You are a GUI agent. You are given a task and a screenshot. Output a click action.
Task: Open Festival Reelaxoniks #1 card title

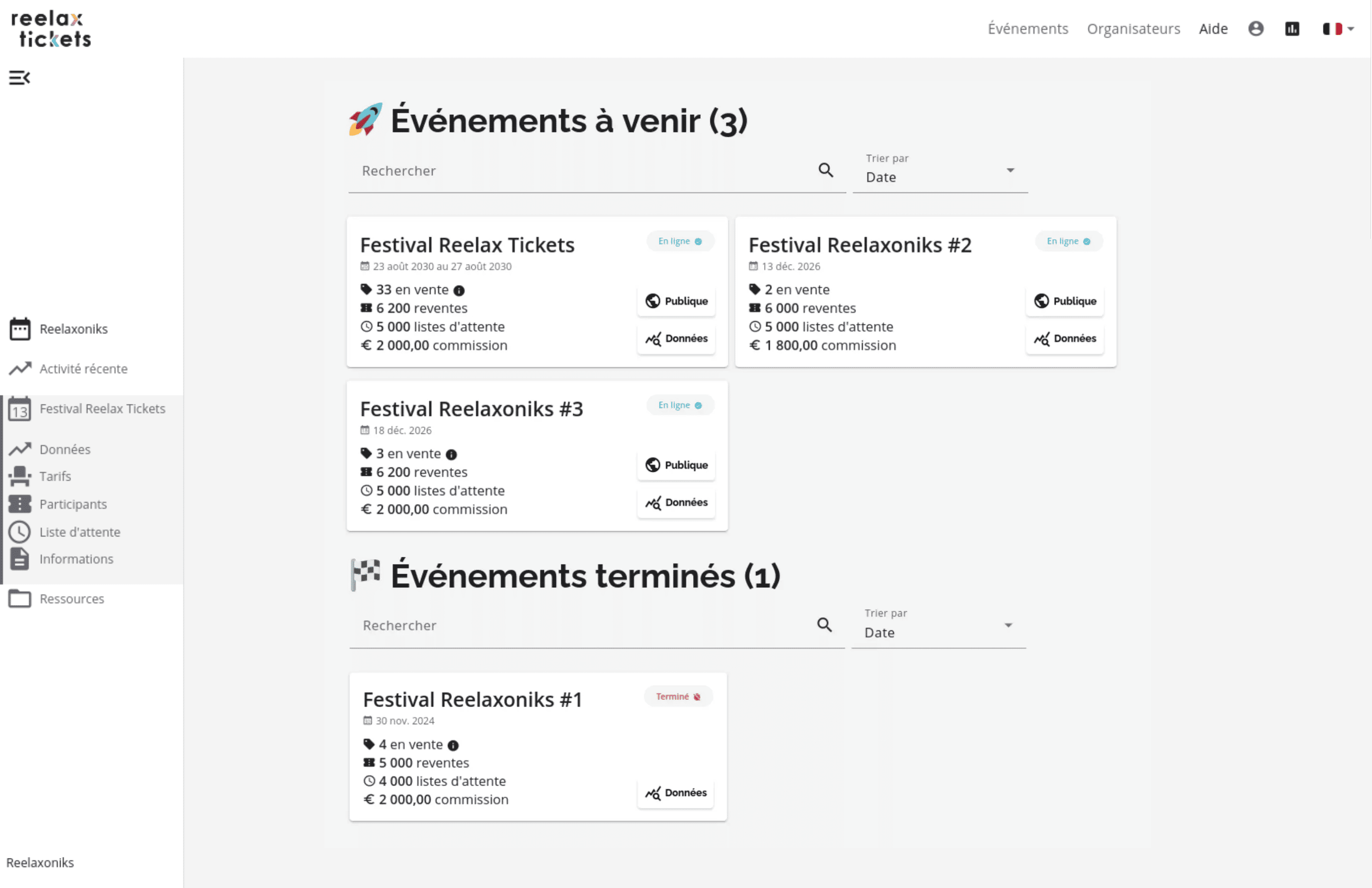coord(473,699)
